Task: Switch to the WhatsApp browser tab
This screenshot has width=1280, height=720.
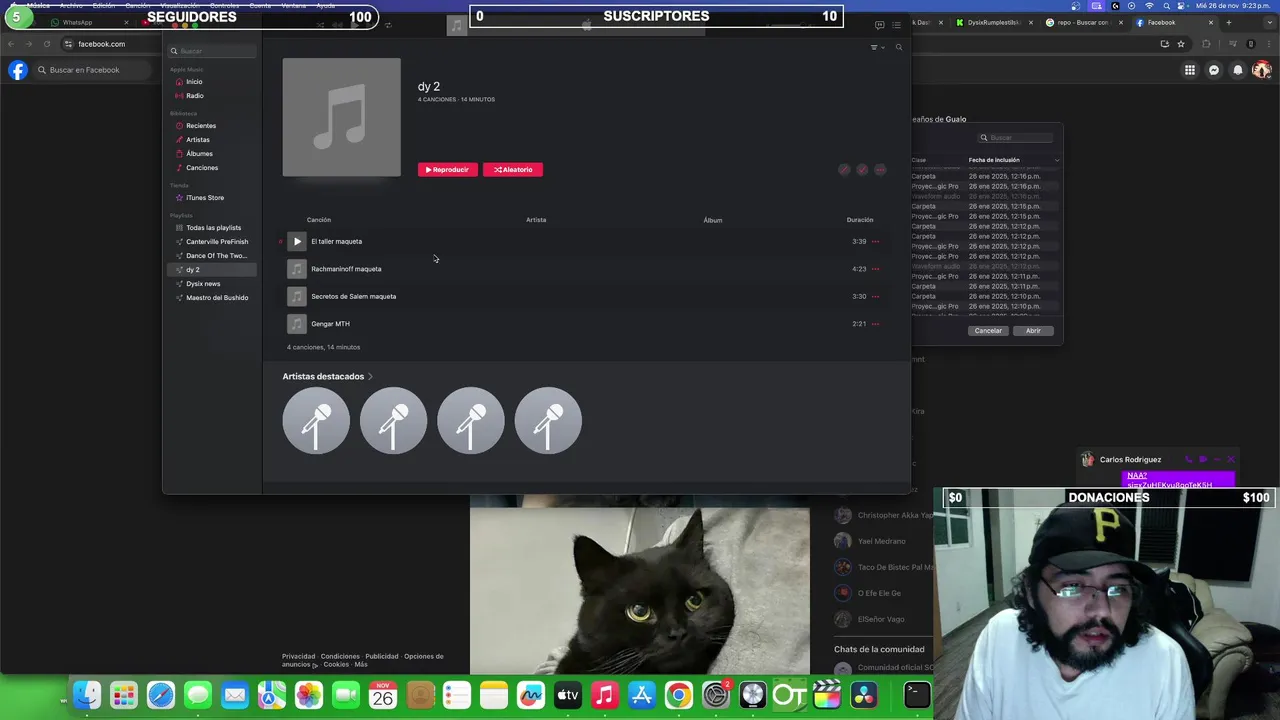Action: pyautogui.click(x=90, y=22)
